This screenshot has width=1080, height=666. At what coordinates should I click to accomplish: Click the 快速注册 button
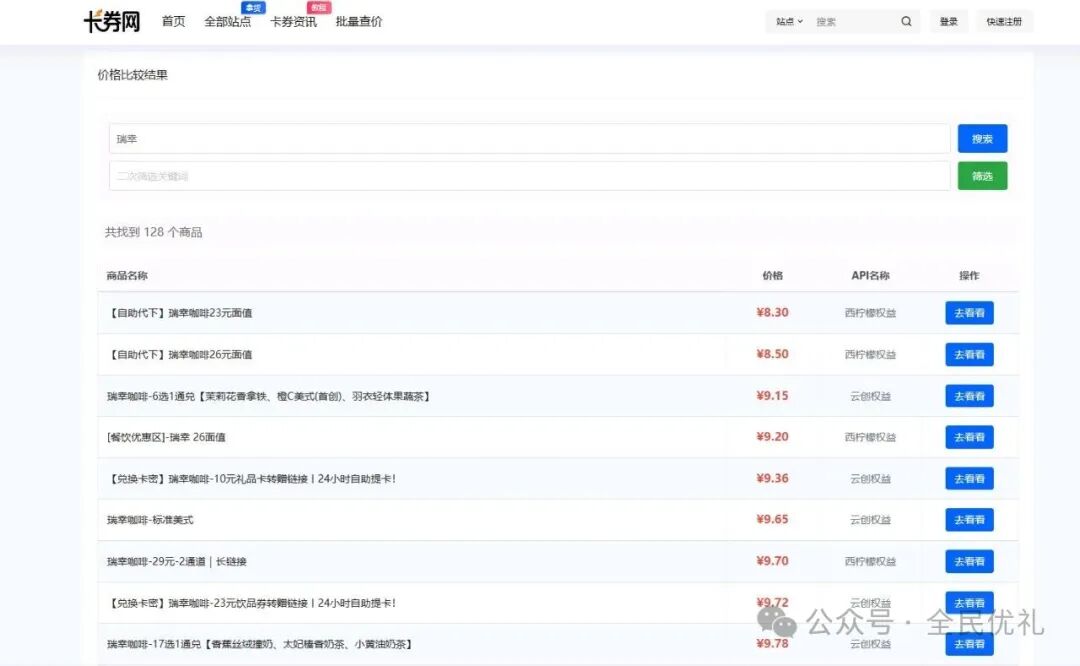(x=1004, y=21)
